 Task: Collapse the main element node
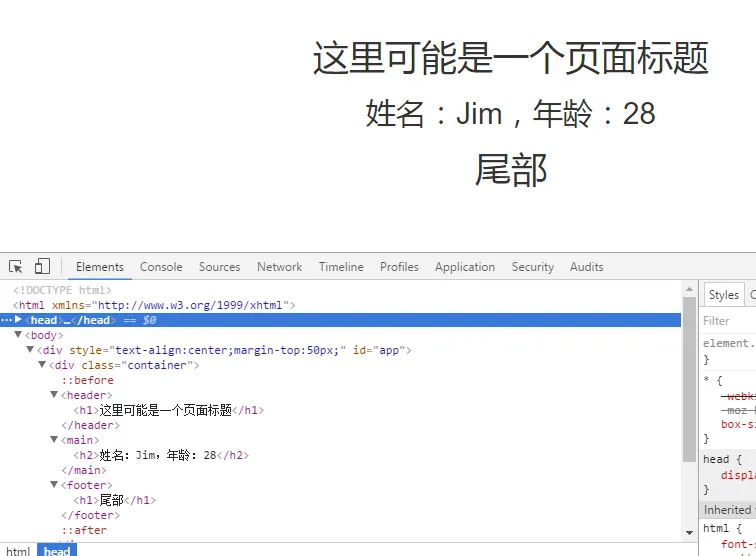pyautogui.click(x=54, y=439)
